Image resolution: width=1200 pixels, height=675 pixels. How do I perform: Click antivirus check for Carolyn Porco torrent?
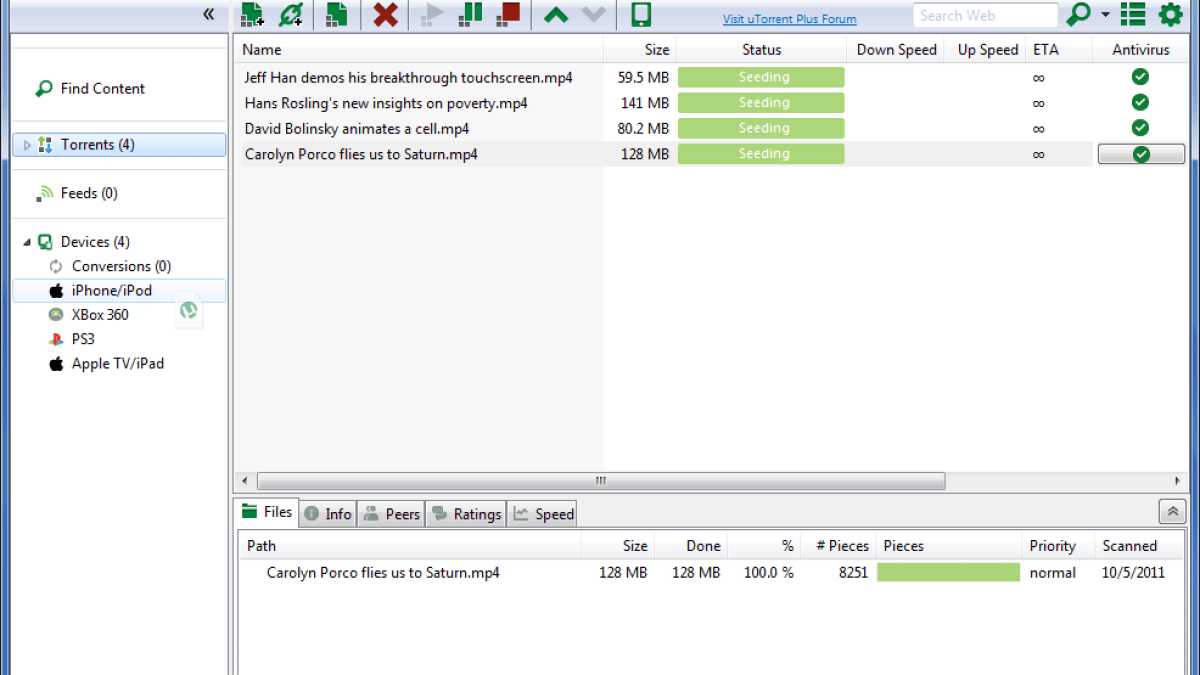pyautogui.click(x=1141, y=154)
